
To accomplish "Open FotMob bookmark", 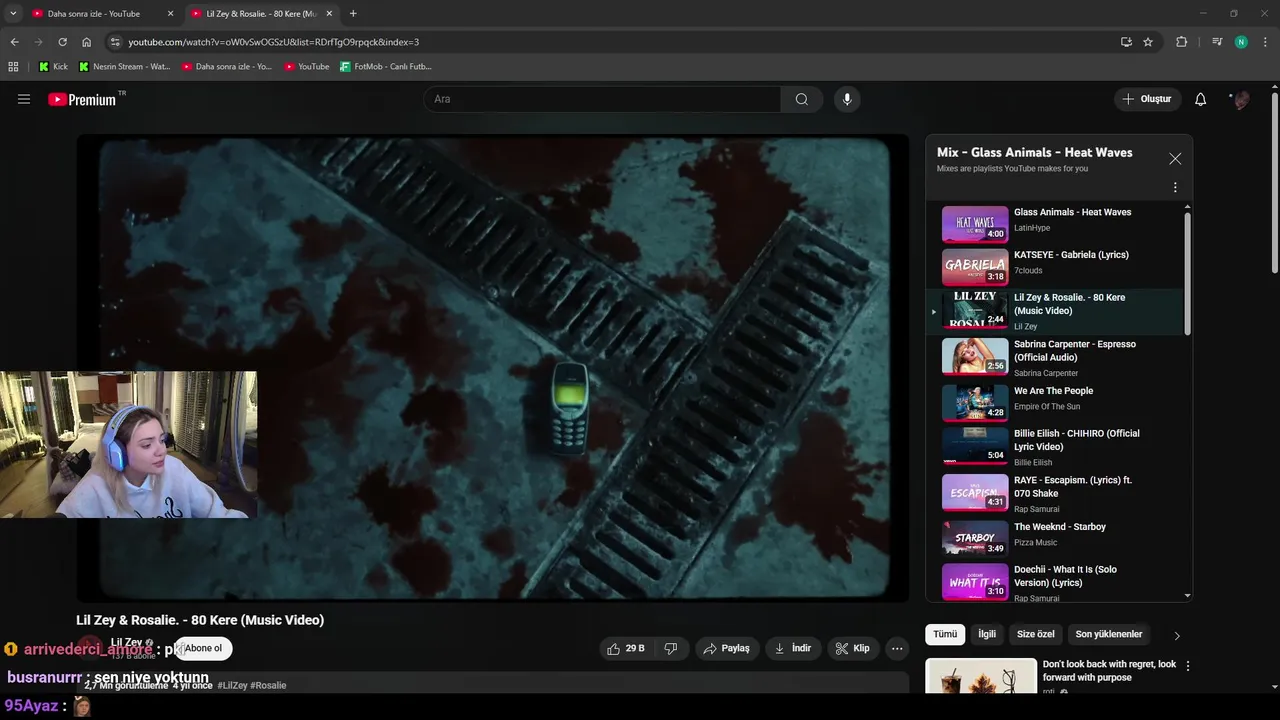I will 386,66.
